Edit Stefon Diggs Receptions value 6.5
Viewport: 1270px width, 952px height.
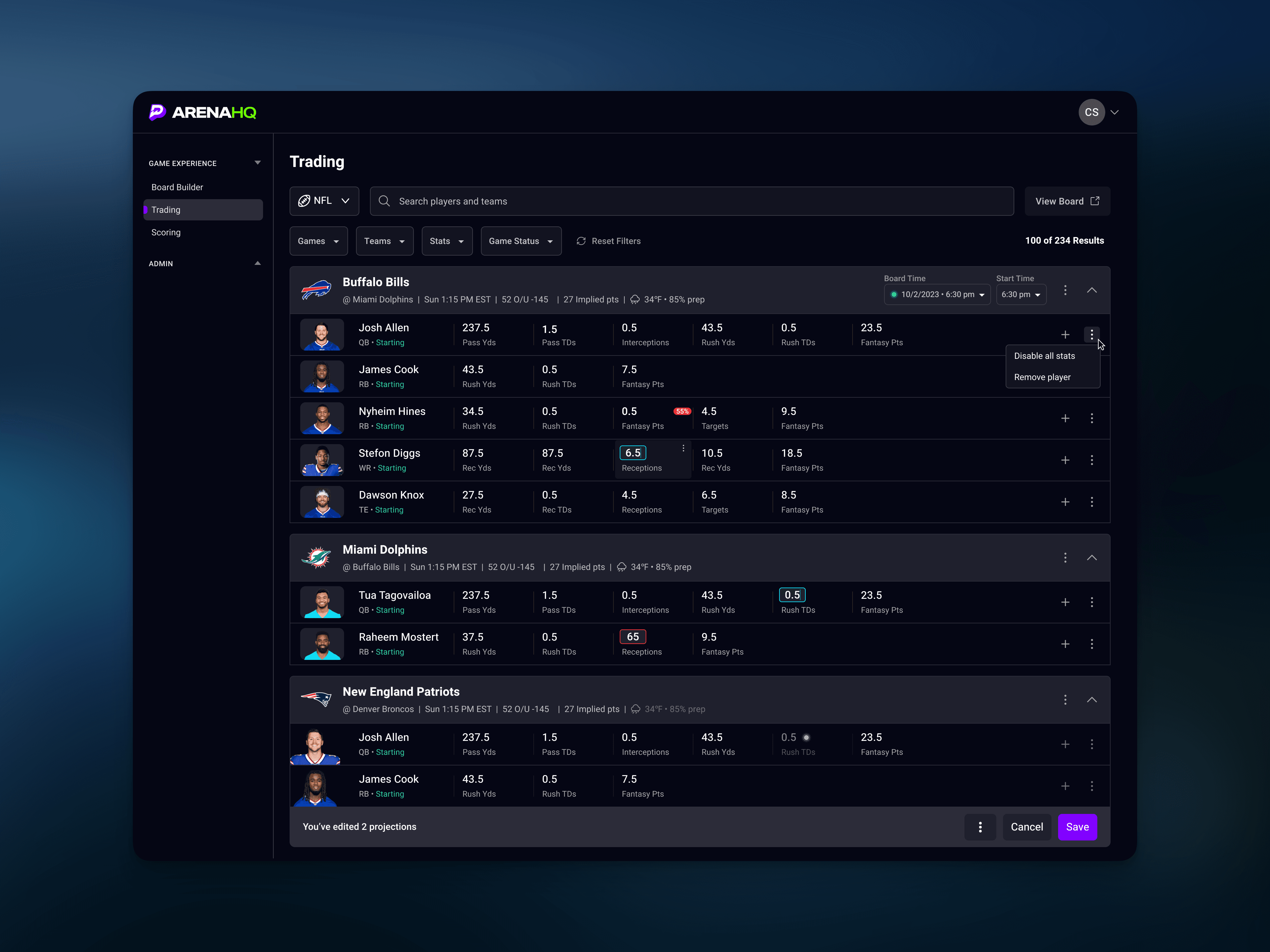(633, 453)
